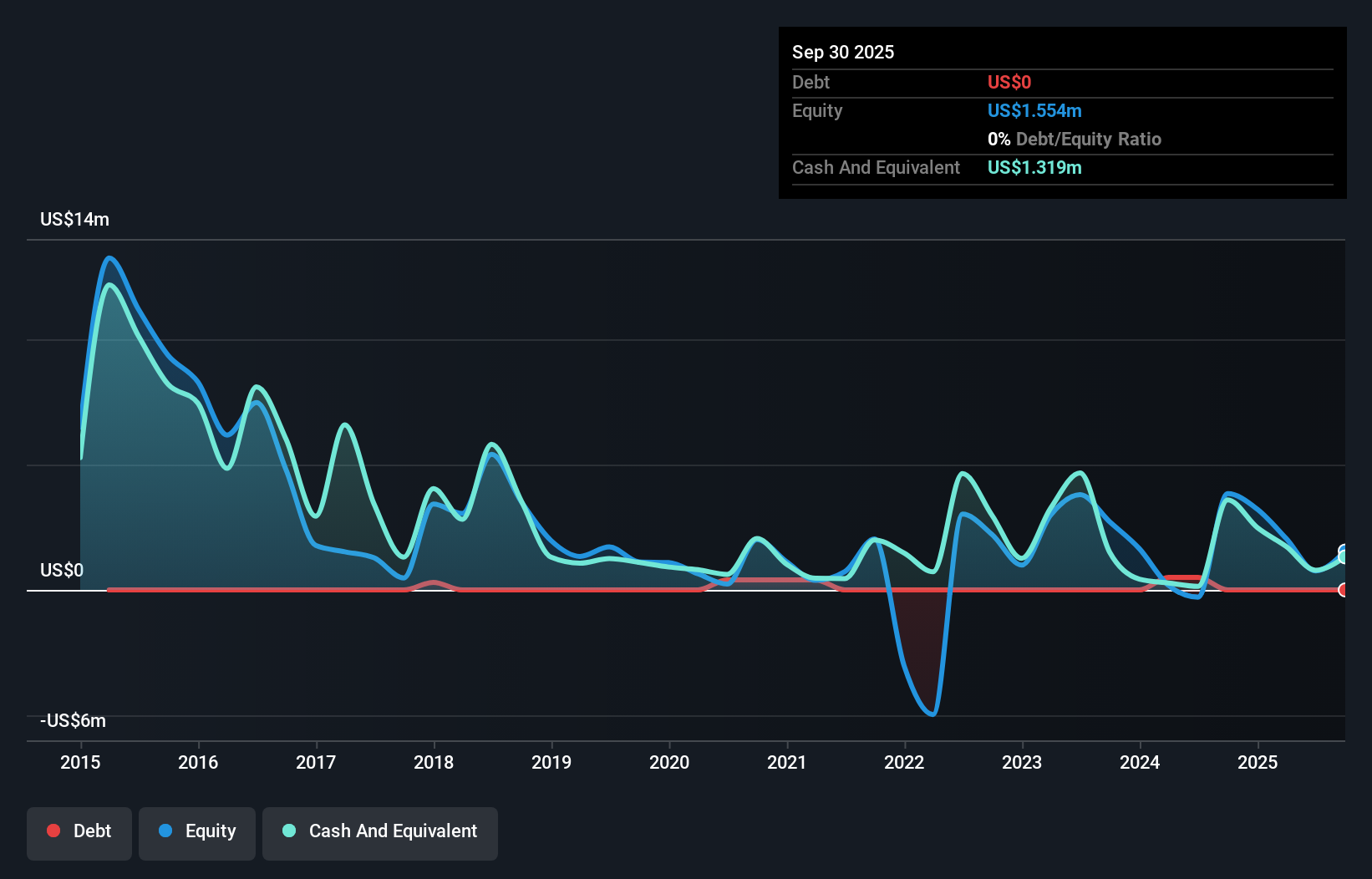Open details for Sep 30 2025 tooltip
Screen dimensions: 1372x879
pos(844,52)
